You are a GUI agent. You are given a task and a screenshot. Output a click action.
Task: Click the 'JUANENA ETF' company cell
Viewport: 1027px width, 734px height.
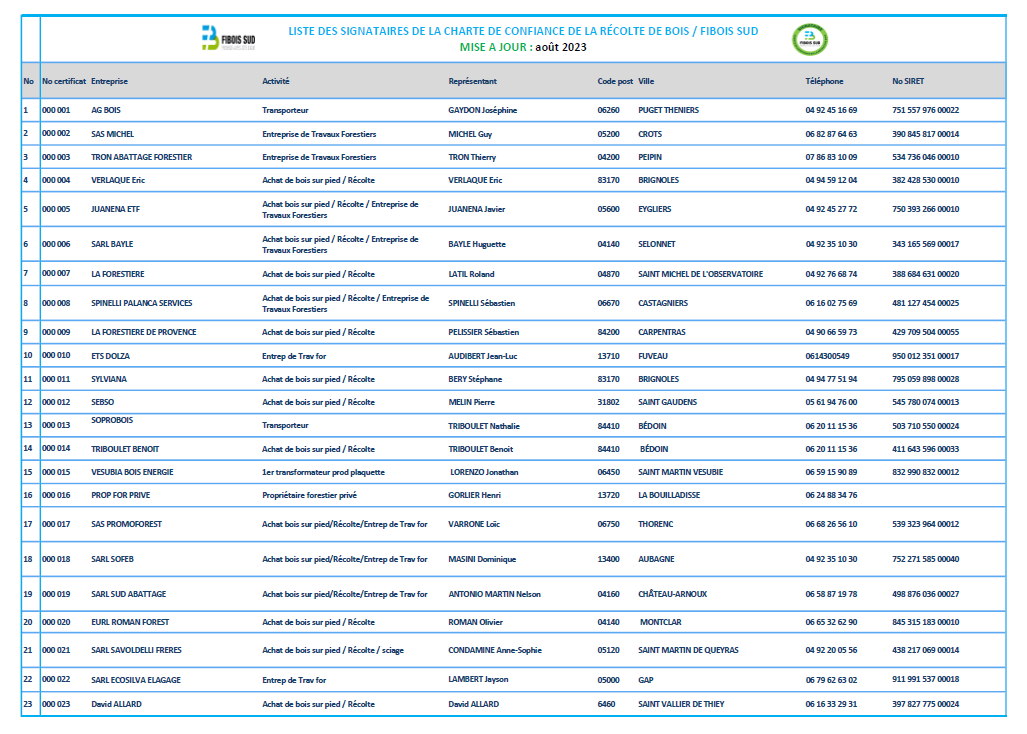[115, 209]
